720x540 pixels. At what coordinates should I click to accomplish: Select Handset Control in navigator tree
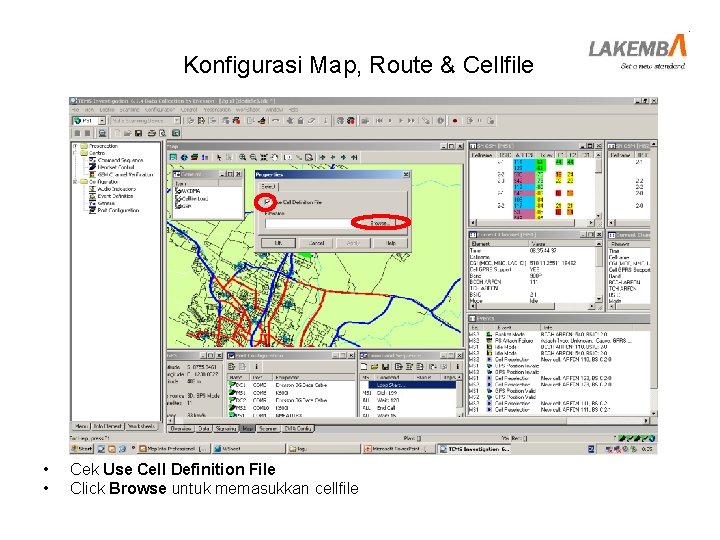pyautogui.click(x=116, y=168)
